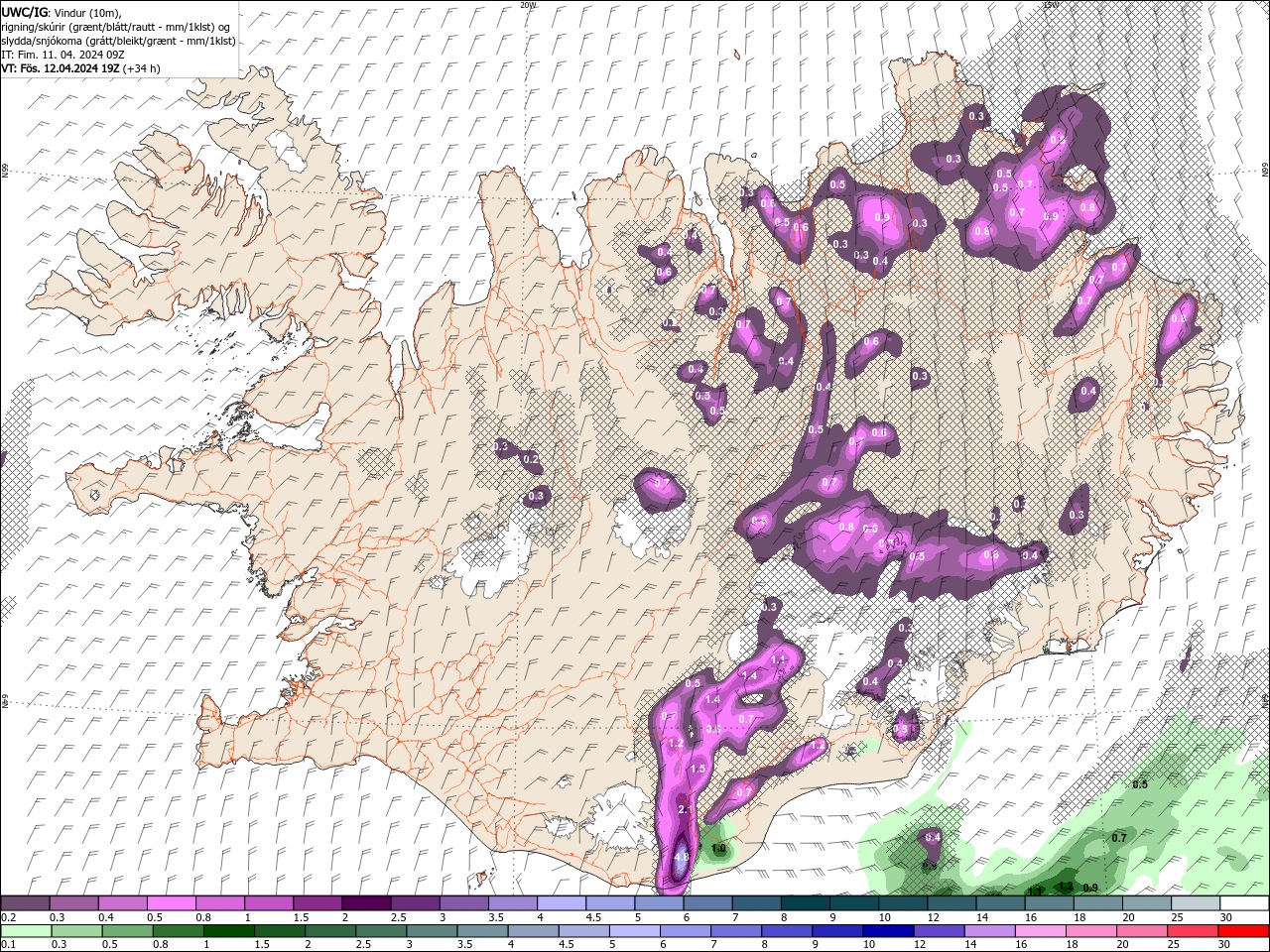Click the crimson 25 rain-scale swatch
This screenshot has height=952, width=1270.
pos(1192,931)
